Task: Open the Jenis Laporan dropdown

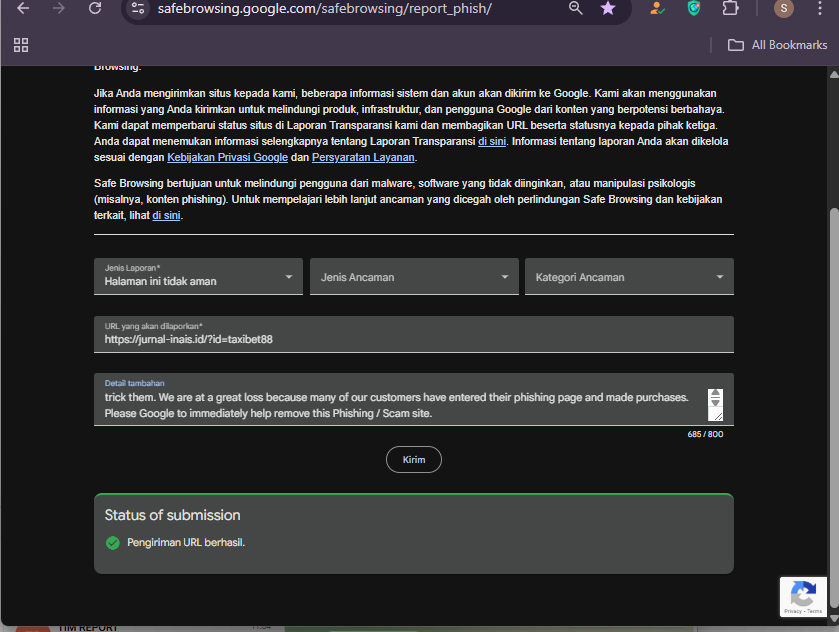Action: pyautogui.click(x=198, y=277)
